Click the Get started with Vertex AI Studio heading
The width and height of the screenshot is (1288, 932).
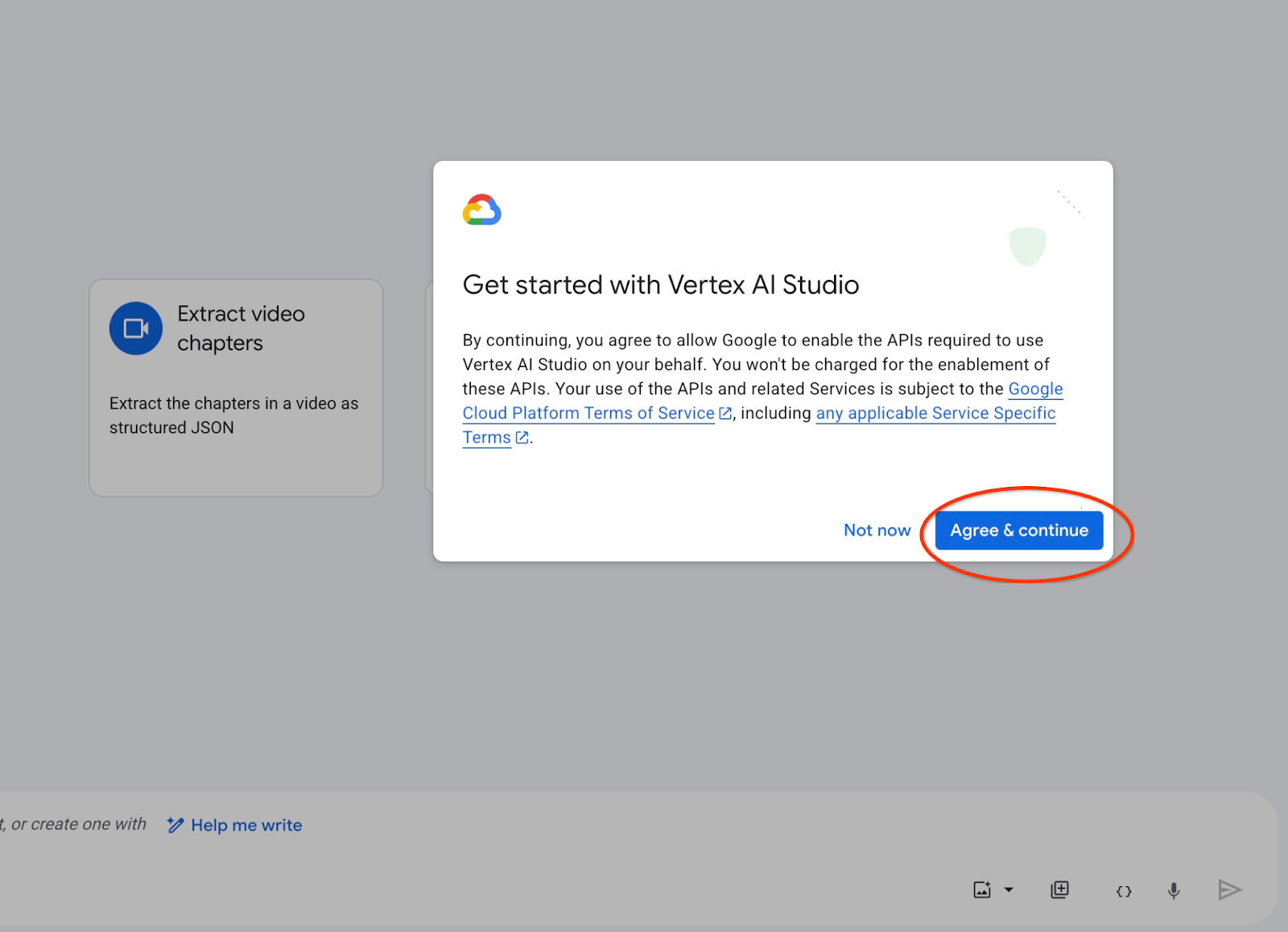(x=660, y=285)
